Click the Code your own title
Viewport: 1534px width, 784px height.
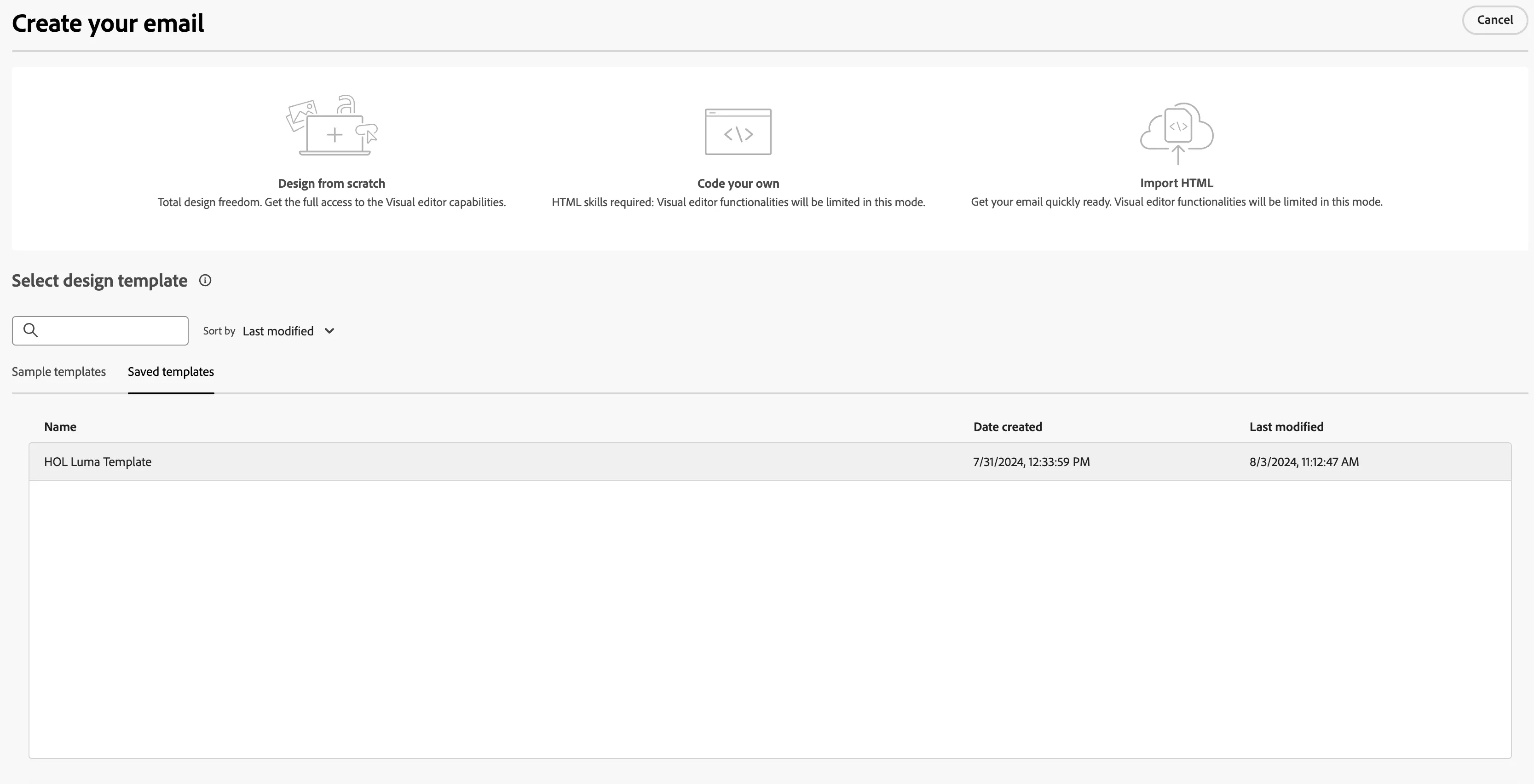coord(738,184)
